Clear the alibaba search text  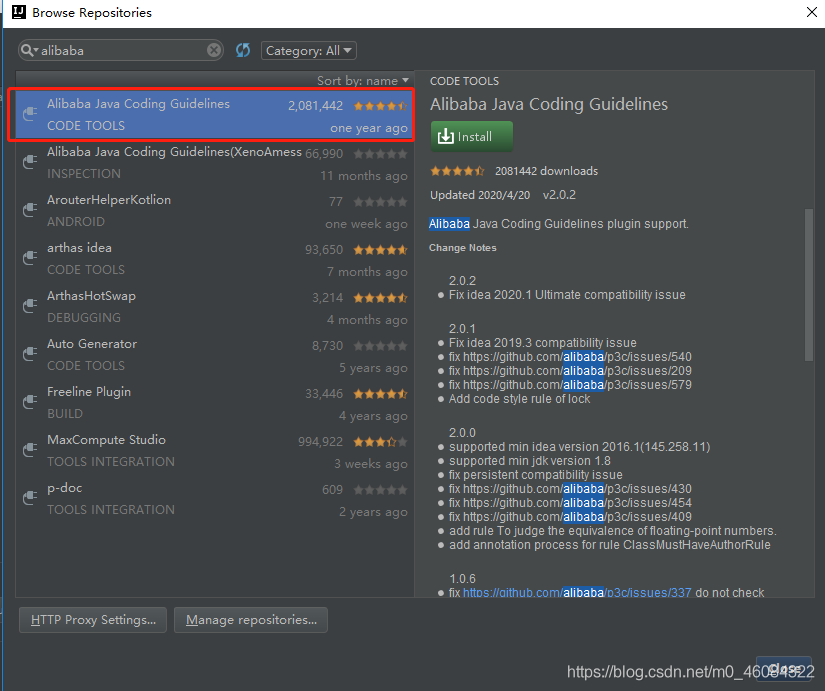[x=214, y=51]
